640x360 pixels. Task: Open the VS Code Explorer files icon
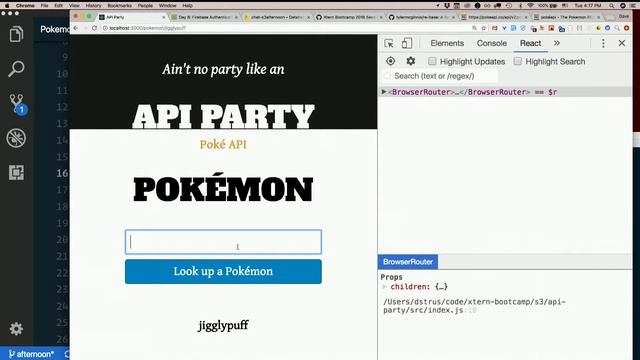16,34
